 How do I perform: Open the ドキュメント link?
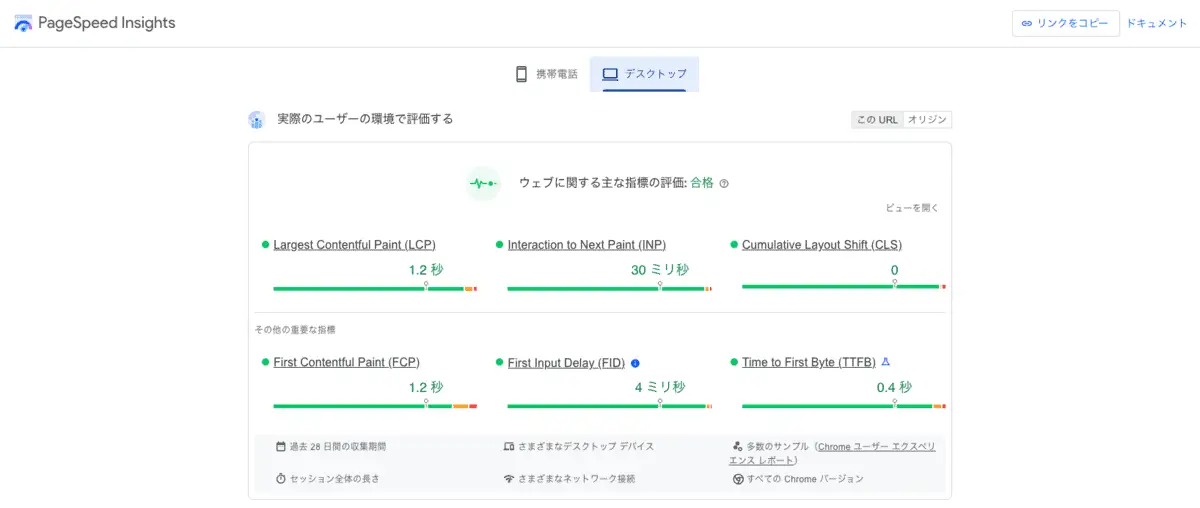[1157, 23]
